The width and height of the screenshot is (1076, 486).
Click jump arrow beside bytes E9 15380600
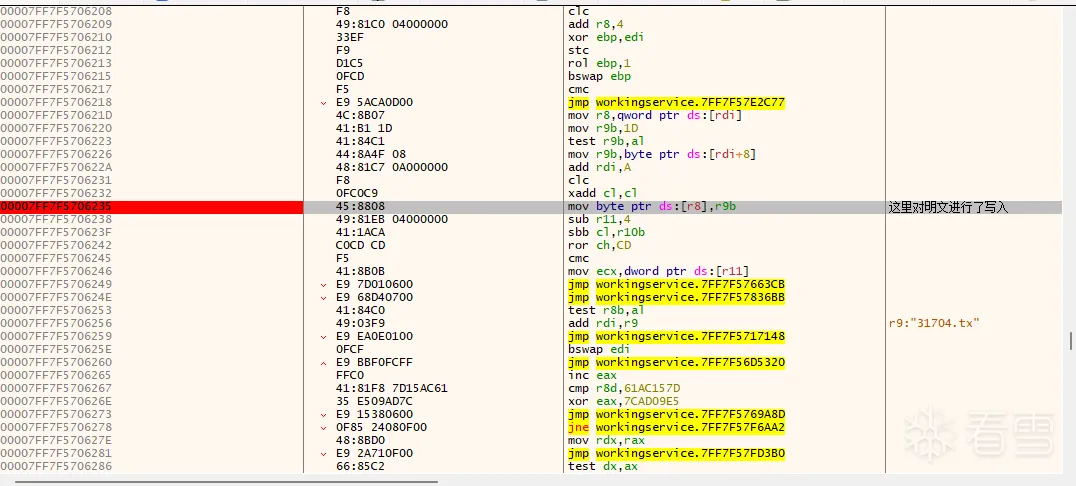point(323,415)
